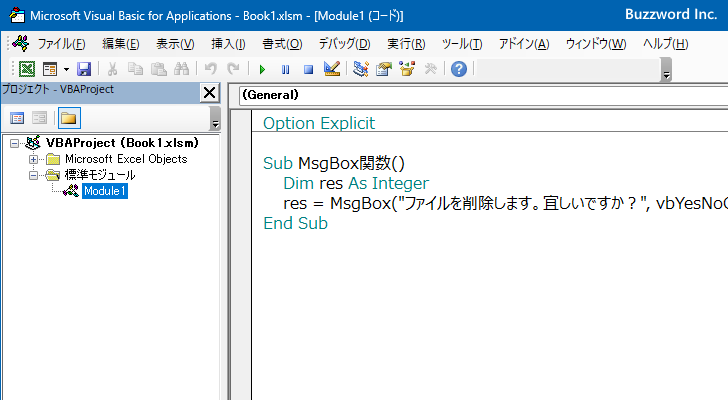
Task: Close the プロジェクト - VBAProject pane
Action: [209, 93]
